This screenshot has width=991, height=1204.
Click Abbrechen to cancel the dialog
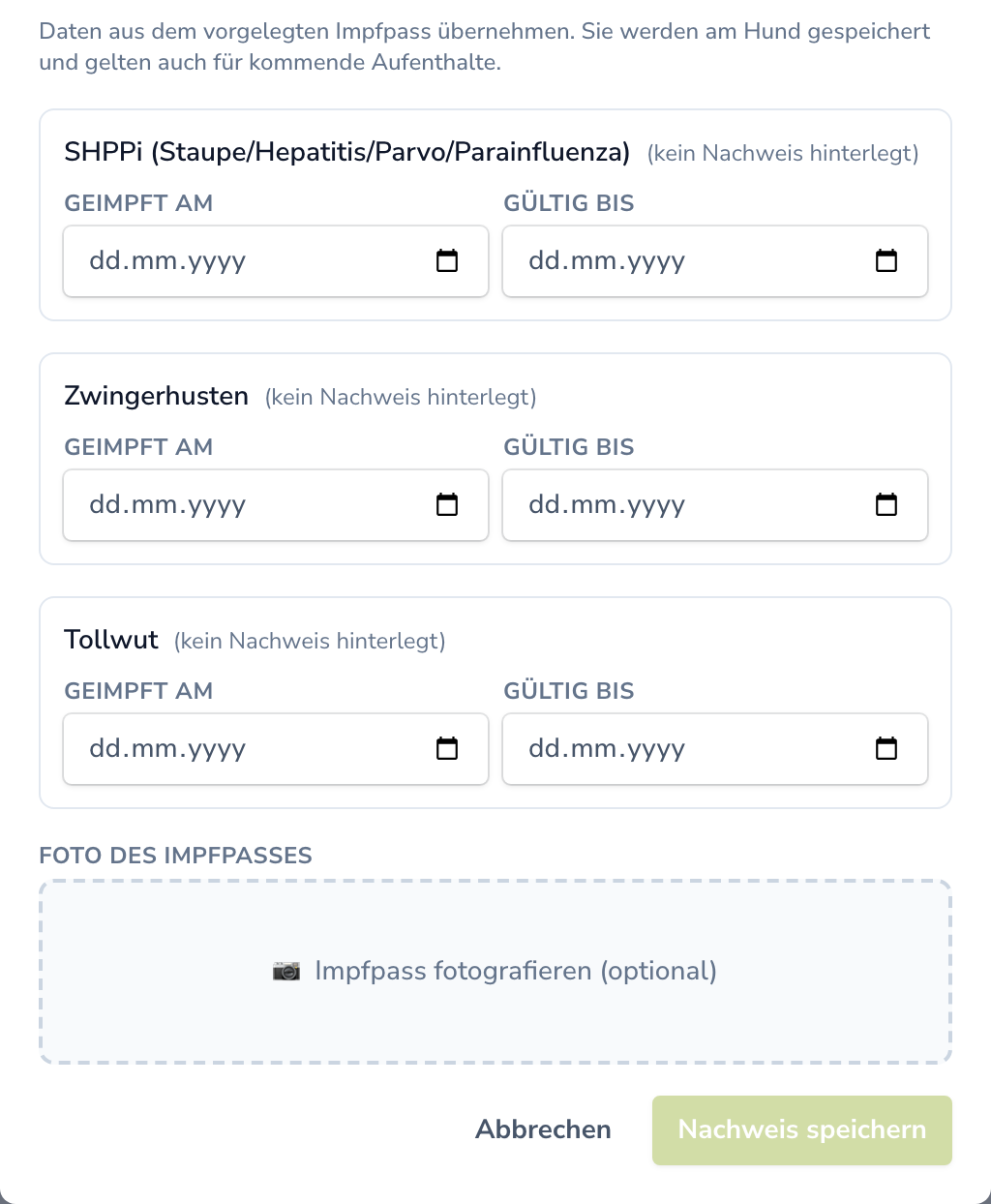click(543, 1129)
